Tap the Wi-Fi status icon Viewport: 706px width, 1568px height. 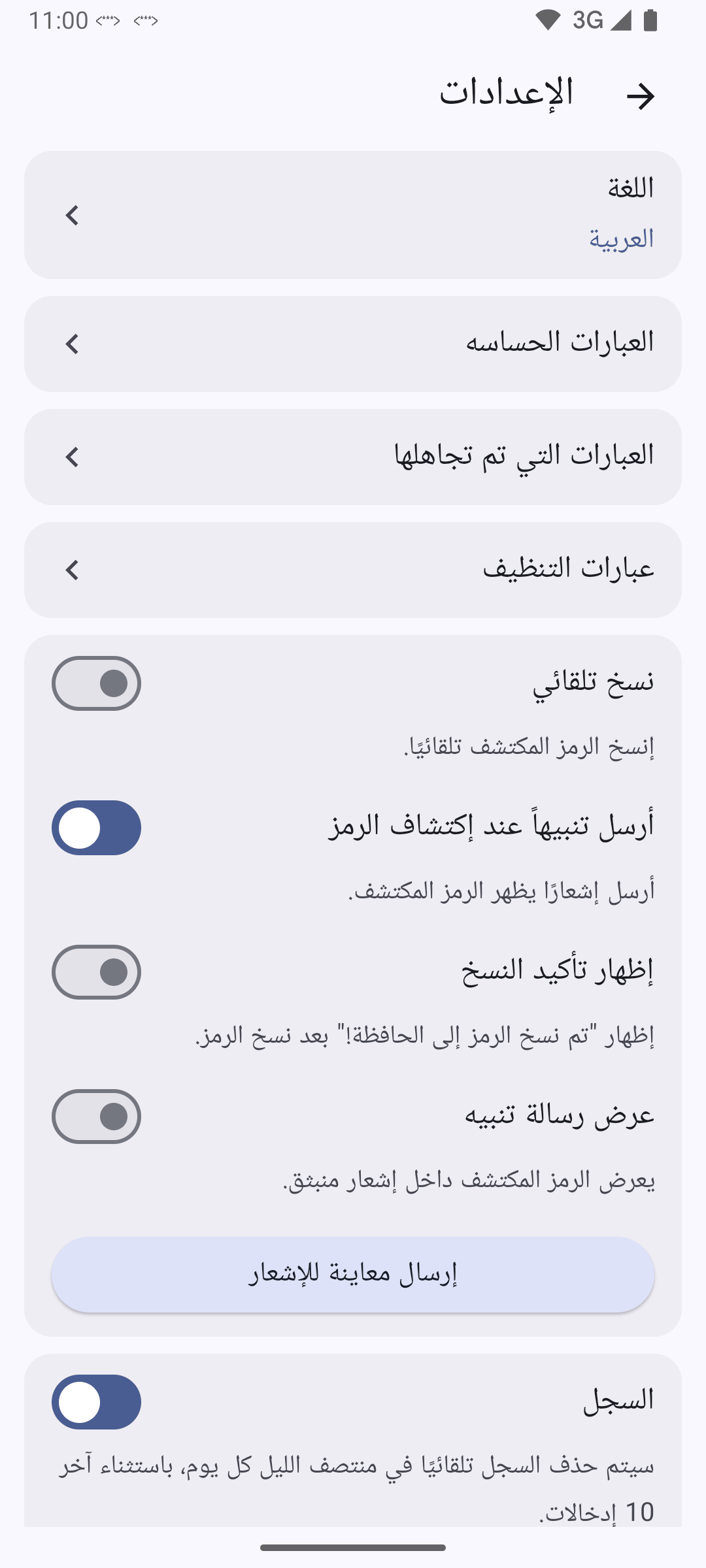tap(547, 20)
